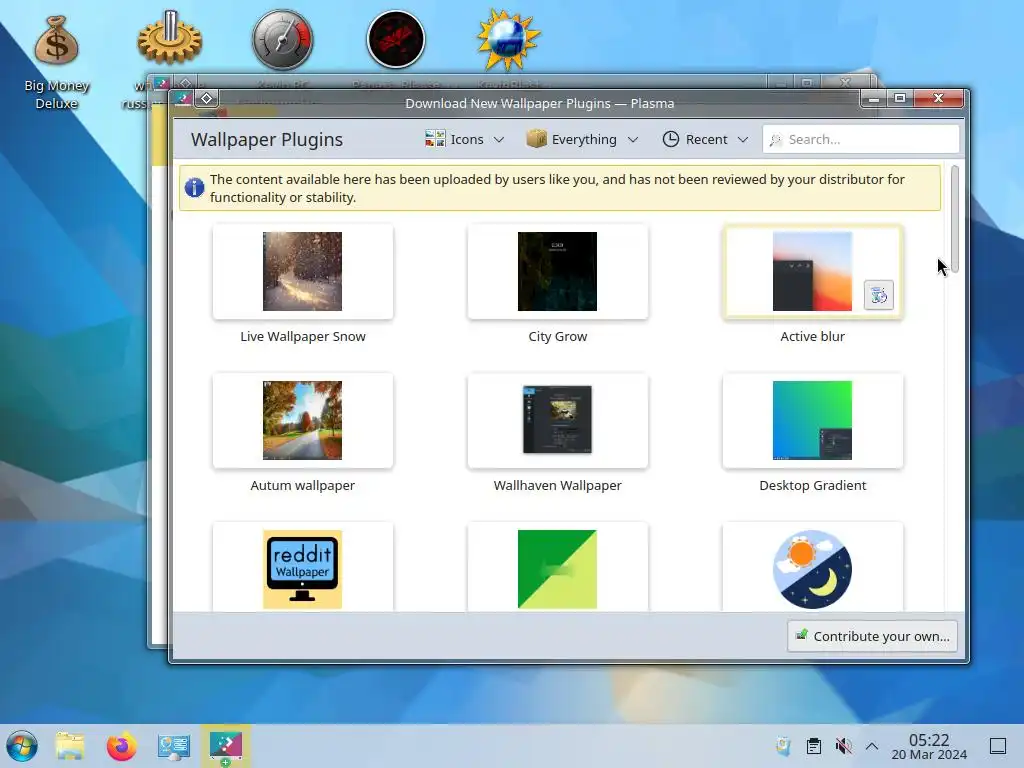This screenshot has width=1024, height=768.
Task: Click the Contribute your own button
Action: [872, 636]
